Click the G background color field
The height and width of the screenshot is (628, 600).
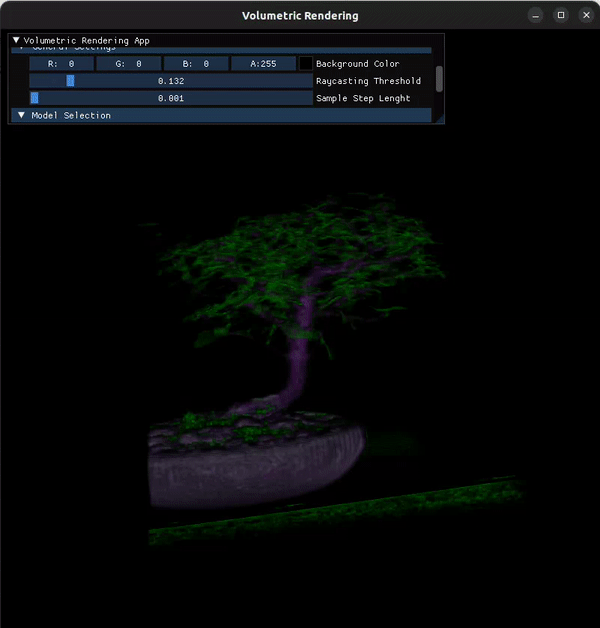[x=129, y=64]
